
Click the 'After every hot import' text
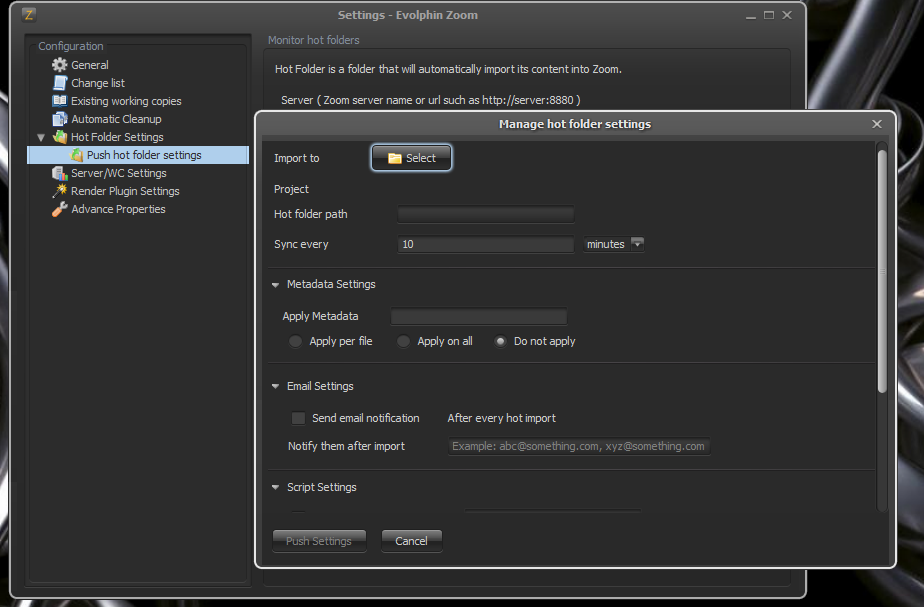coord(501,418)
